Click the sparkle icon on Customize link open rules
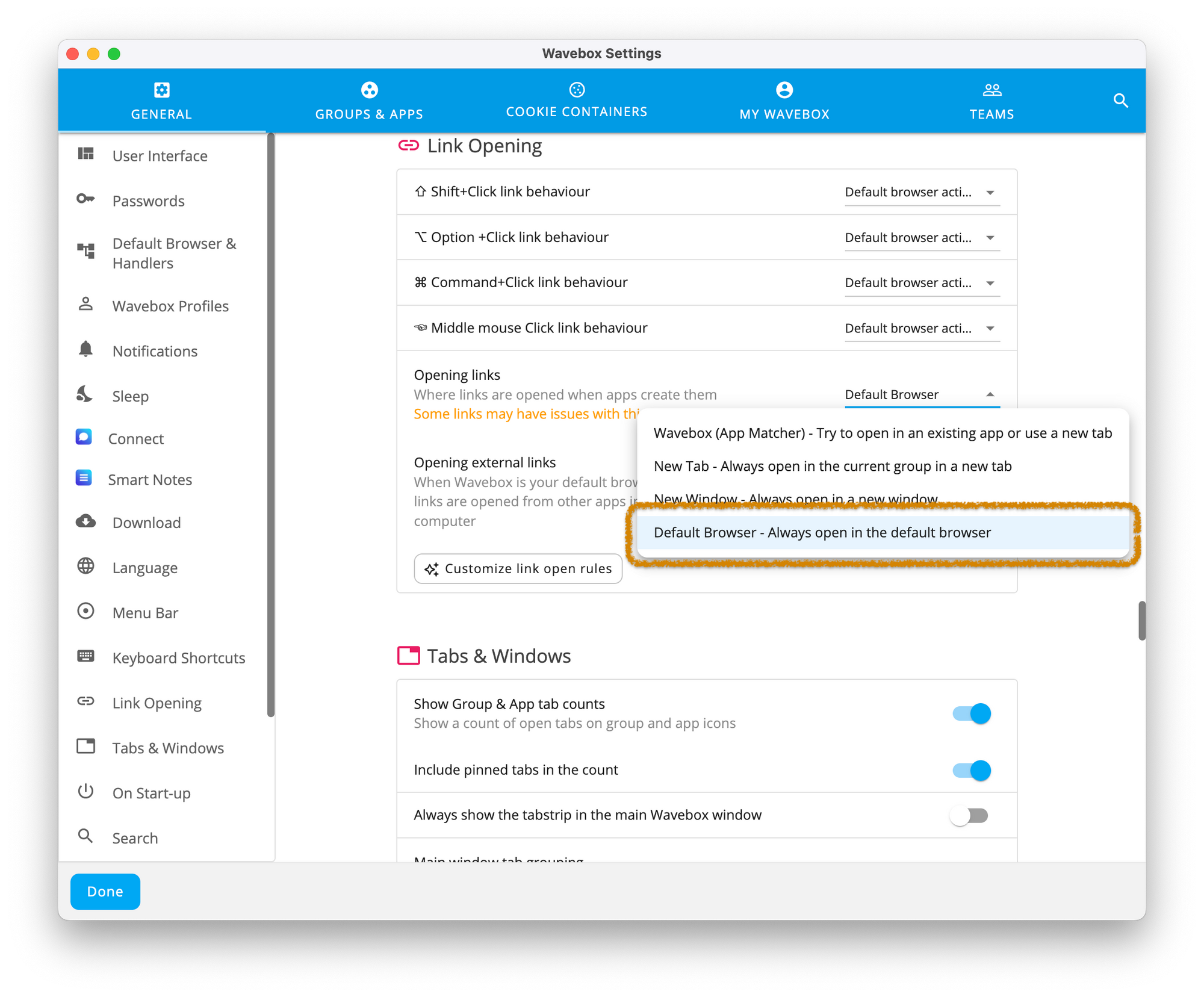1204x997 pixels. tap(432, 569)
